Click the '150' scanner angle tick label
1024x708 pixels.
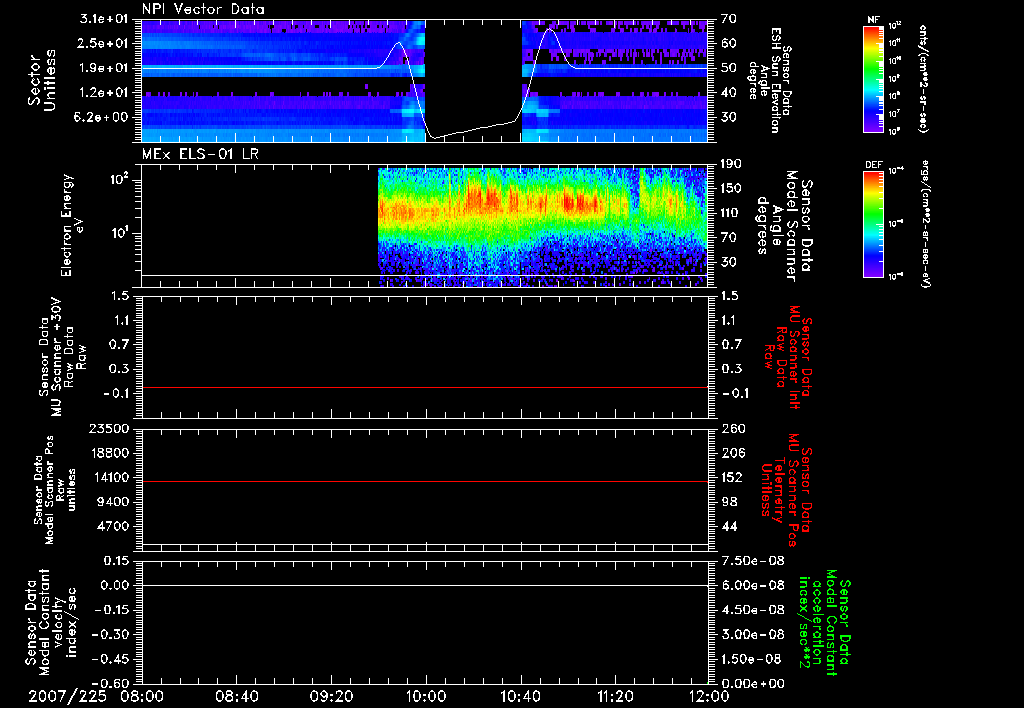pos(731,188)
